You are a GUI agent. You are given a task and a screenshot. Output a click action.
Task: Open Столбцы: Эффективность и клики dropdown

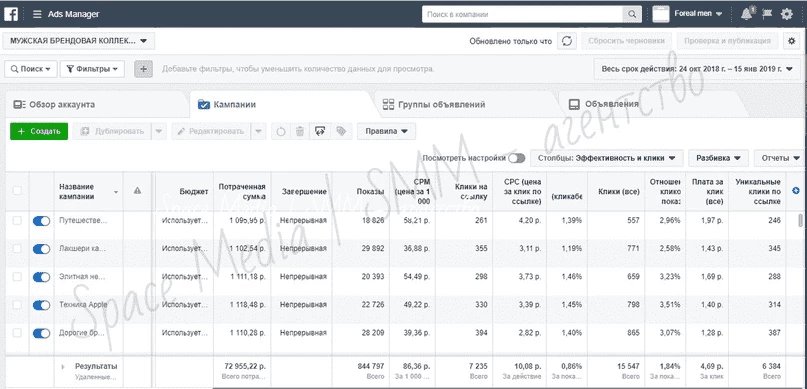coord(606,158)
